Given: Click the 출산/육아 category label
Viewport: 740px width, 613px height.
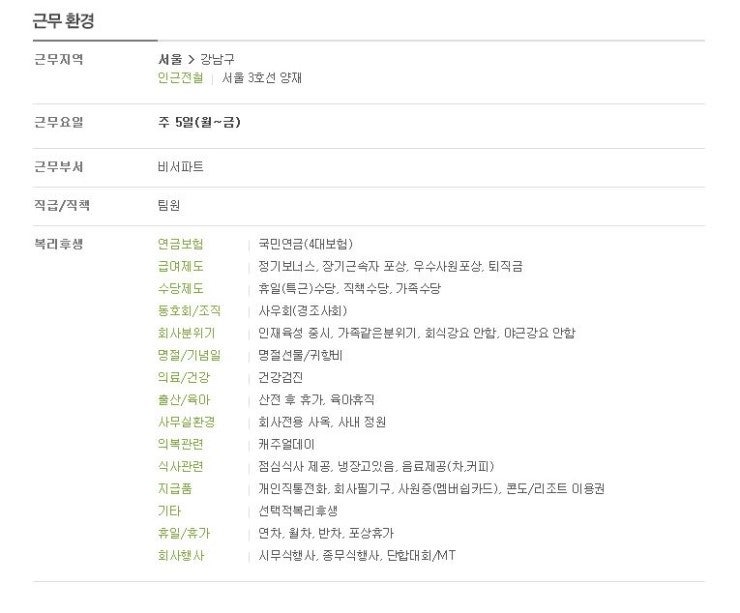Looking at the screenshot, I should [x=184, y=400].
